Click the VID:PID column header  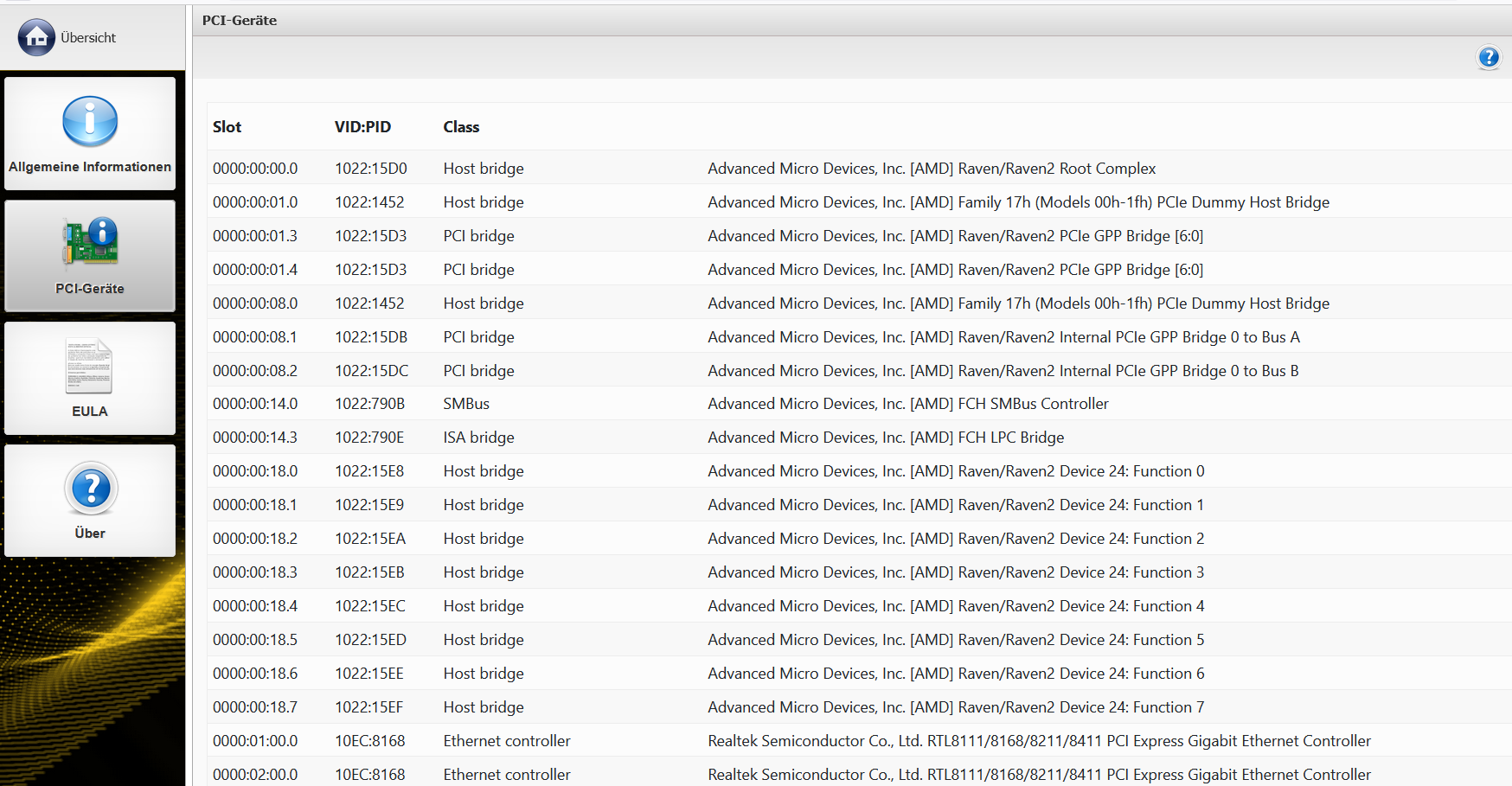pos(362,127)
